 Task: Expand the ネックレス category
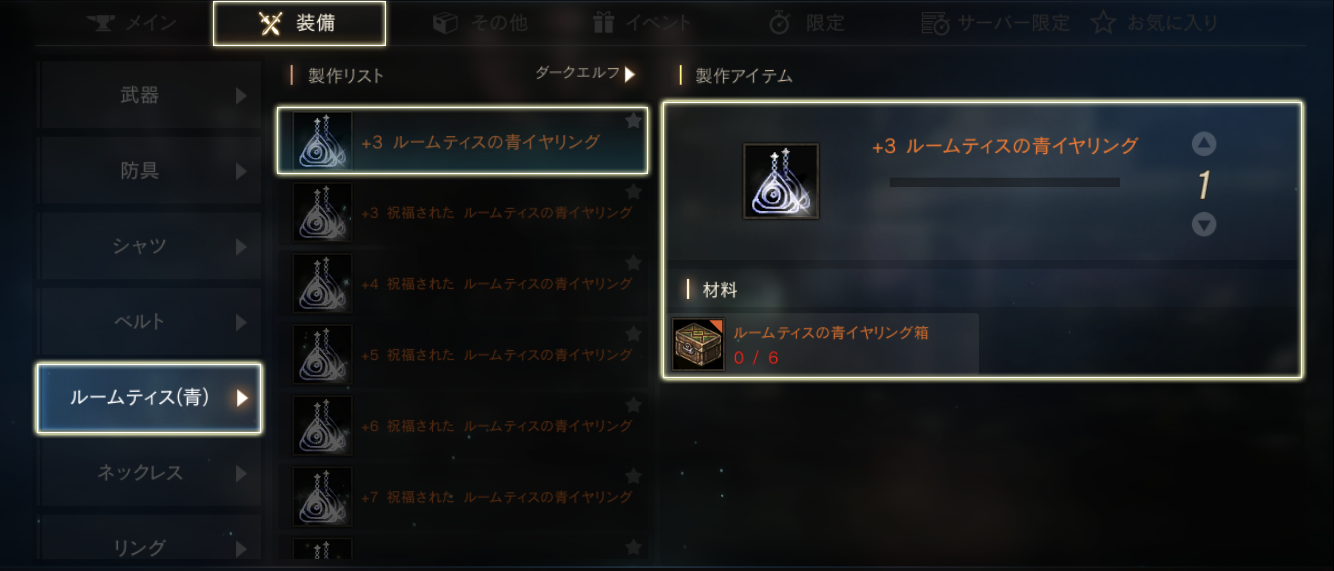coord(149,472)
